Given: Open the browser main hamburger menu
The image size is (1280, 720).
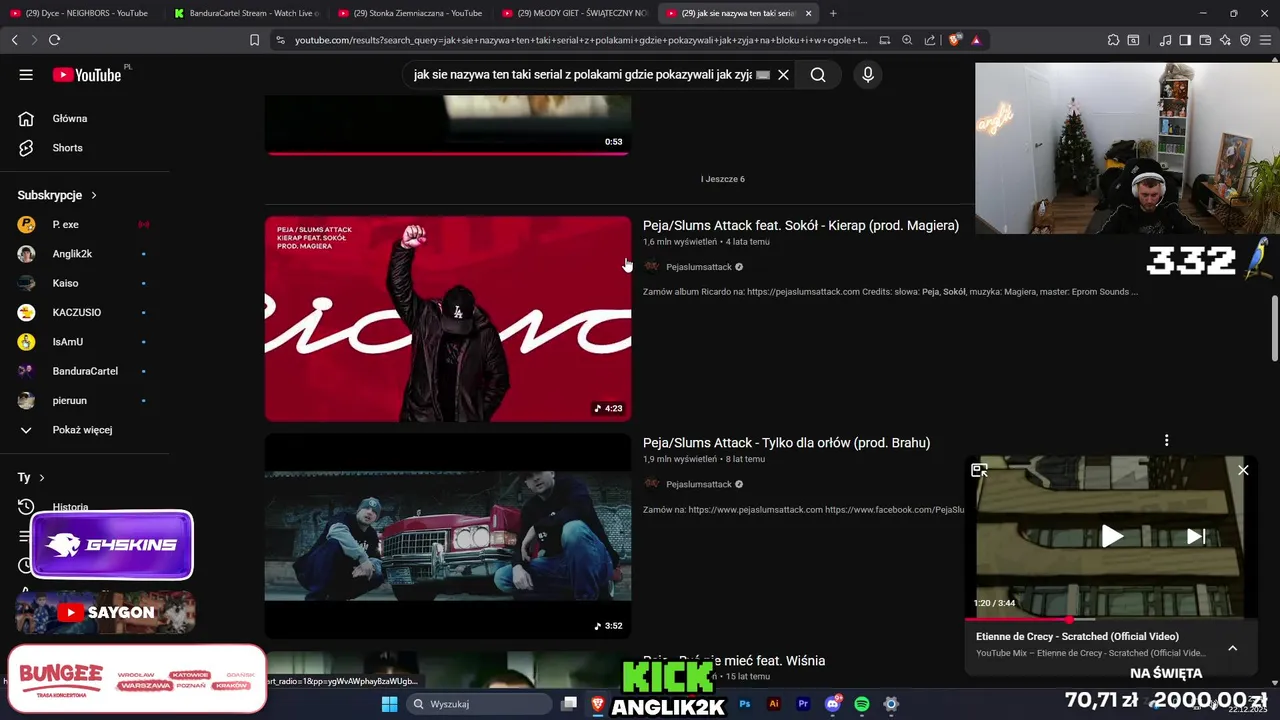Looking at the screenshot, I should pos(1265,40).
